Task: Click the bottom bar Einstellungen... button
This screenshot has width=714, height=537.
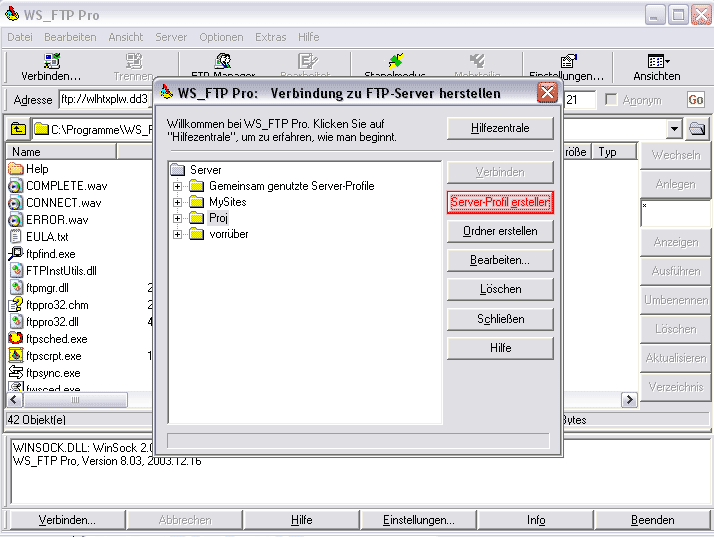Action: pos(418,520)
